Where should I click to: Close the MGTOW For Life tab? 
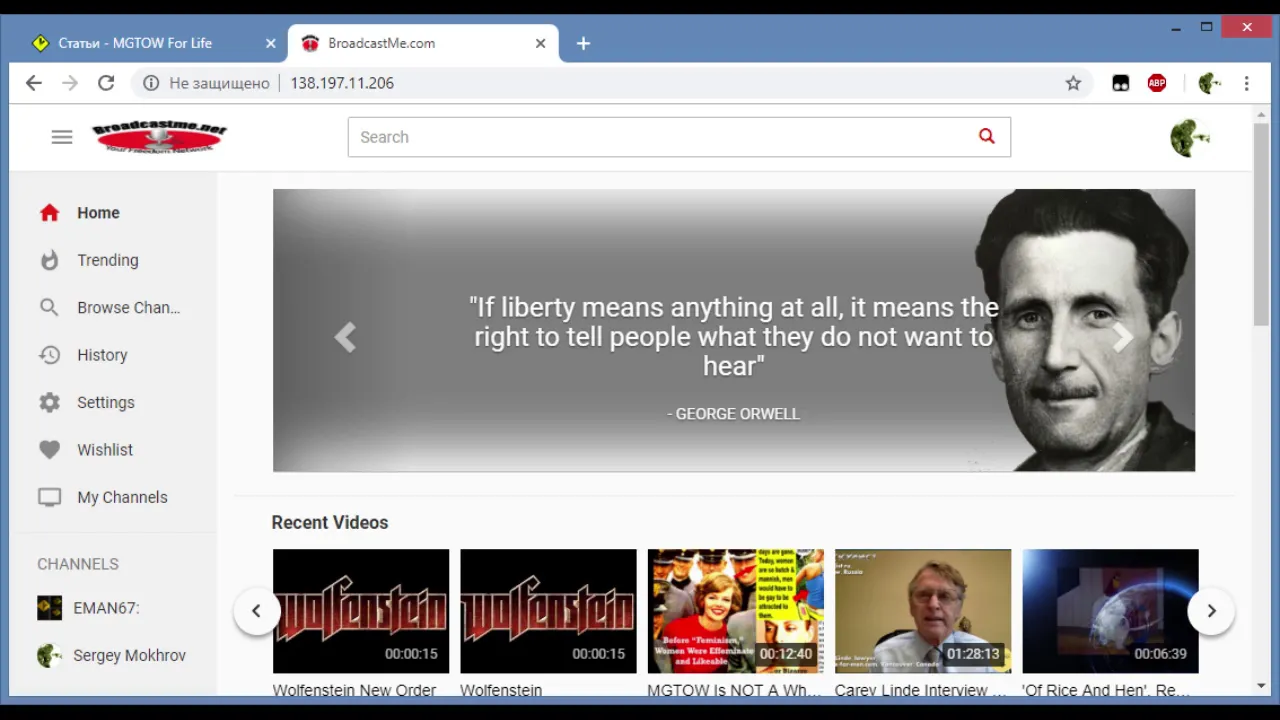pyautogui.click(x=270, y=43)
